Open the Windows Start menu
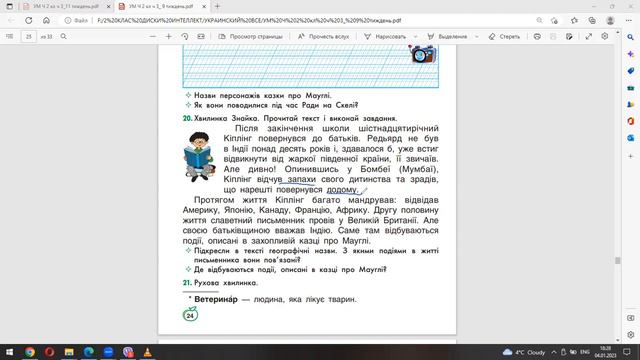640x360 pixels. 9,352
